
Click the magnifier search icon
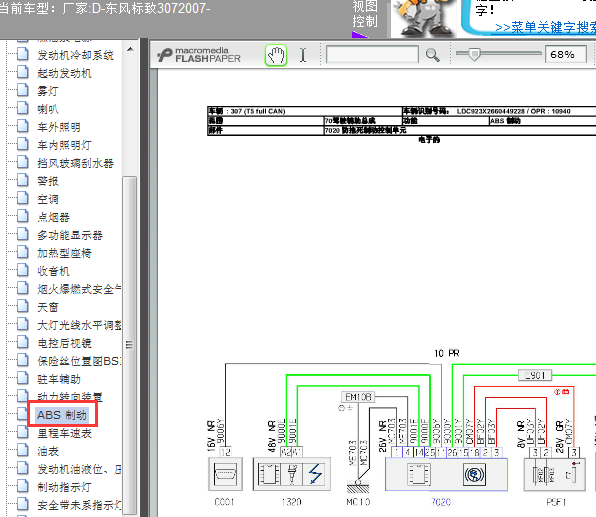[433, 55]
